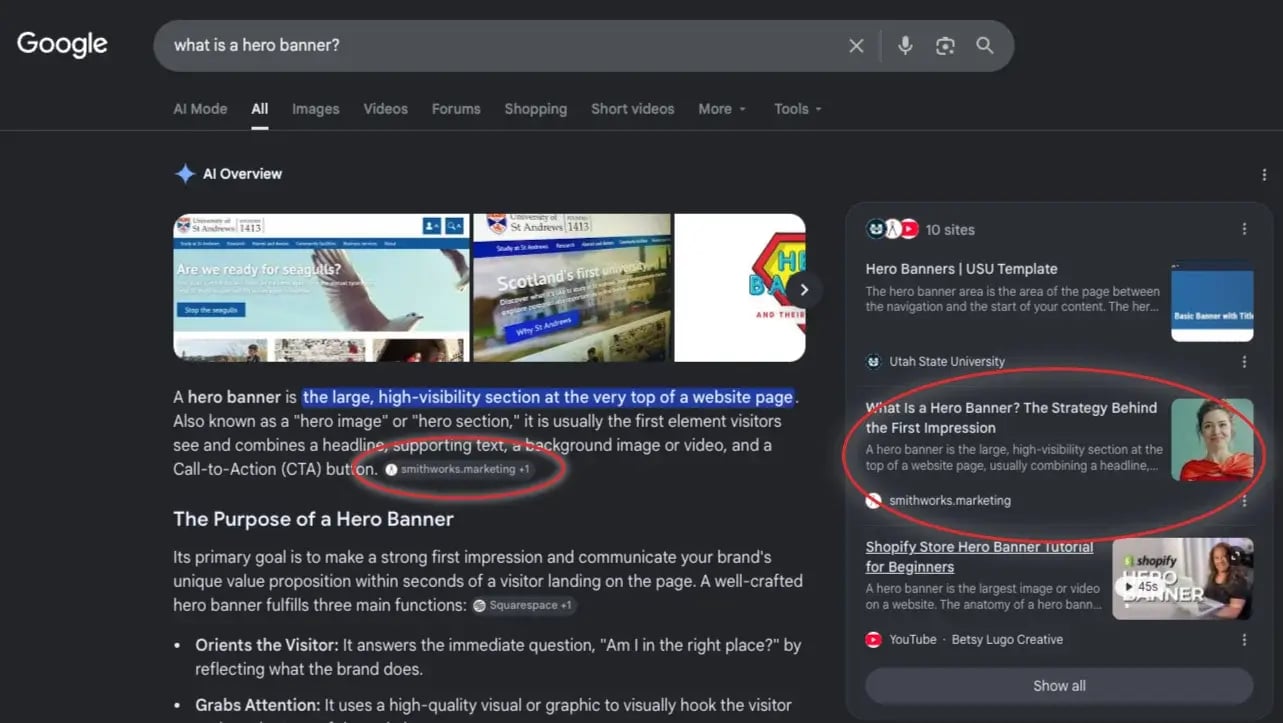Open the Images tab
Viewport: 1283px width, 723px height.
[316, 109]
